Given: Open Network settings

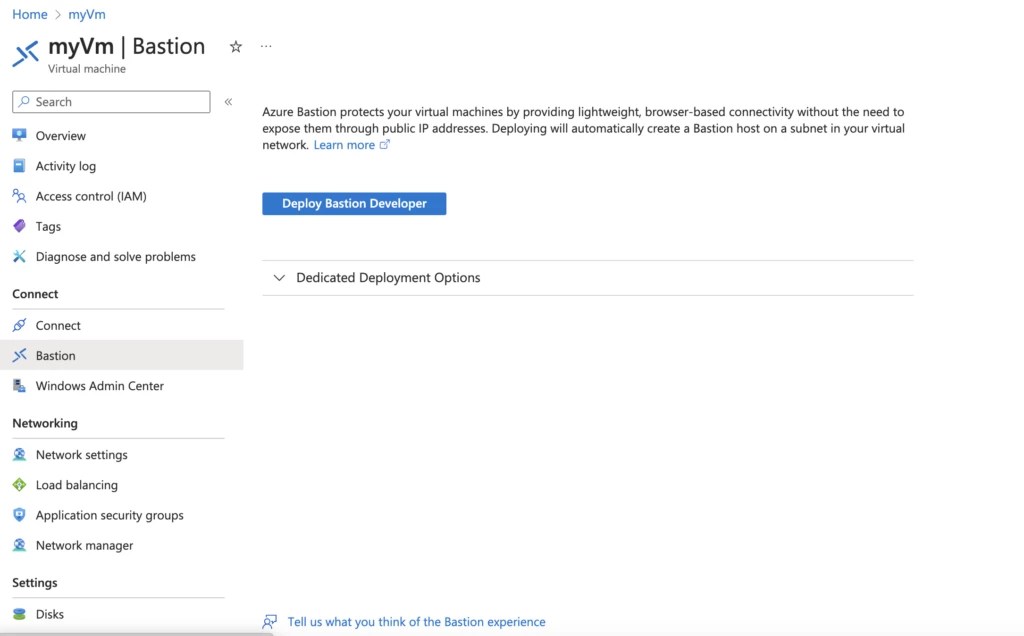Looking at the screenshot, I should coord(81,454).
